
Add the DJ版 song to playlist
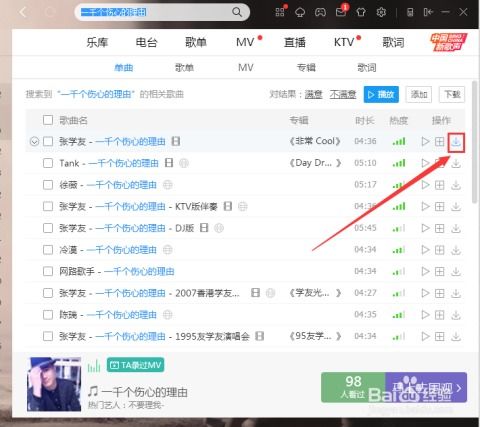click(439, 228)
